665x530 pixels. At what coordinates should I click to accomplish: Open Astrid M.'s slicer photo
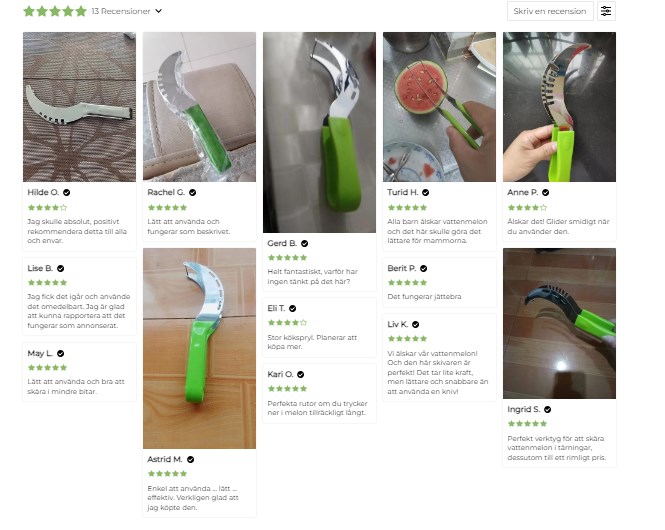(199, 349)
